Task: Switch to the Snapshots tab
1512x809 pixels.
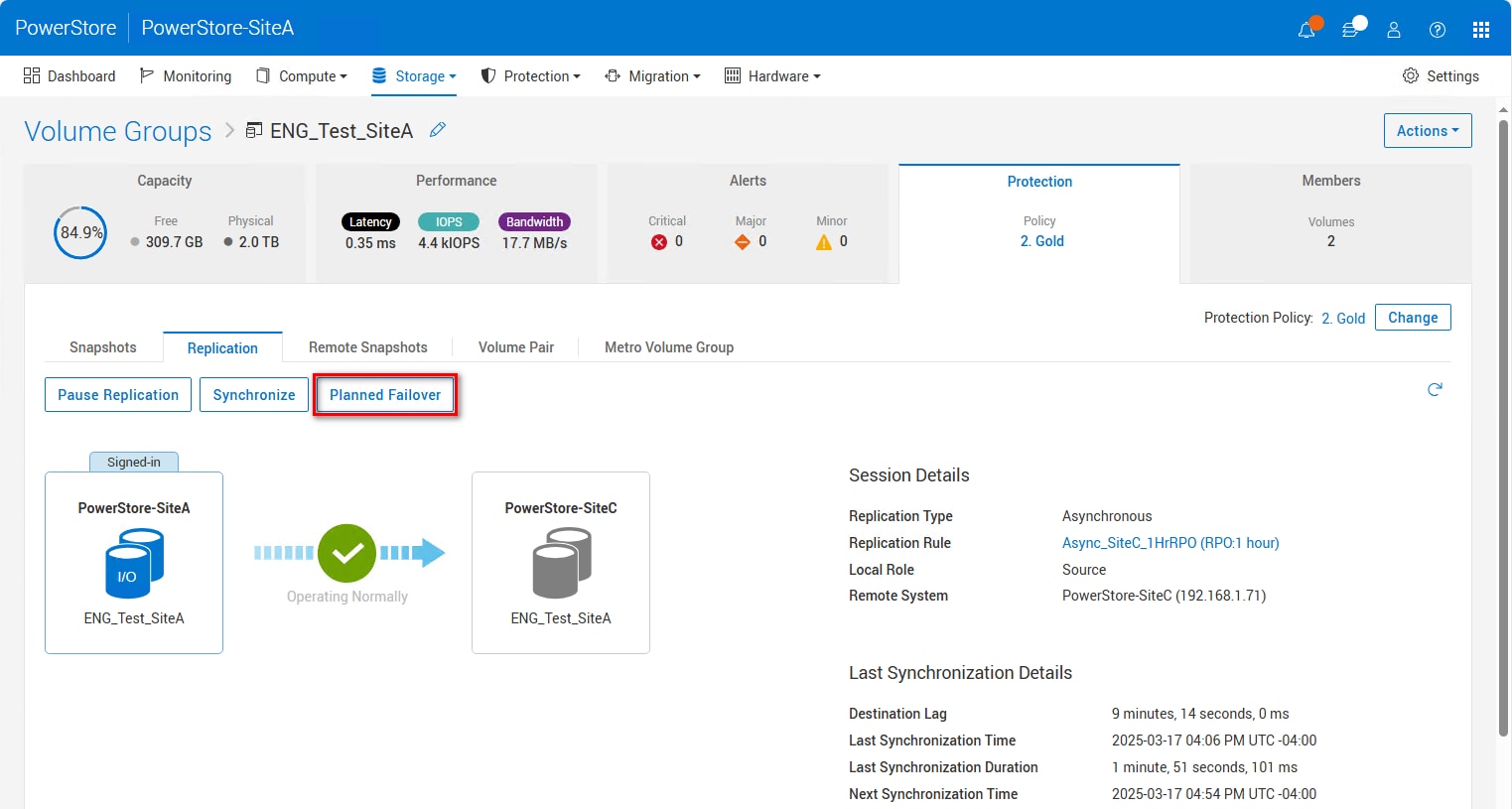Action: (103, 347)
